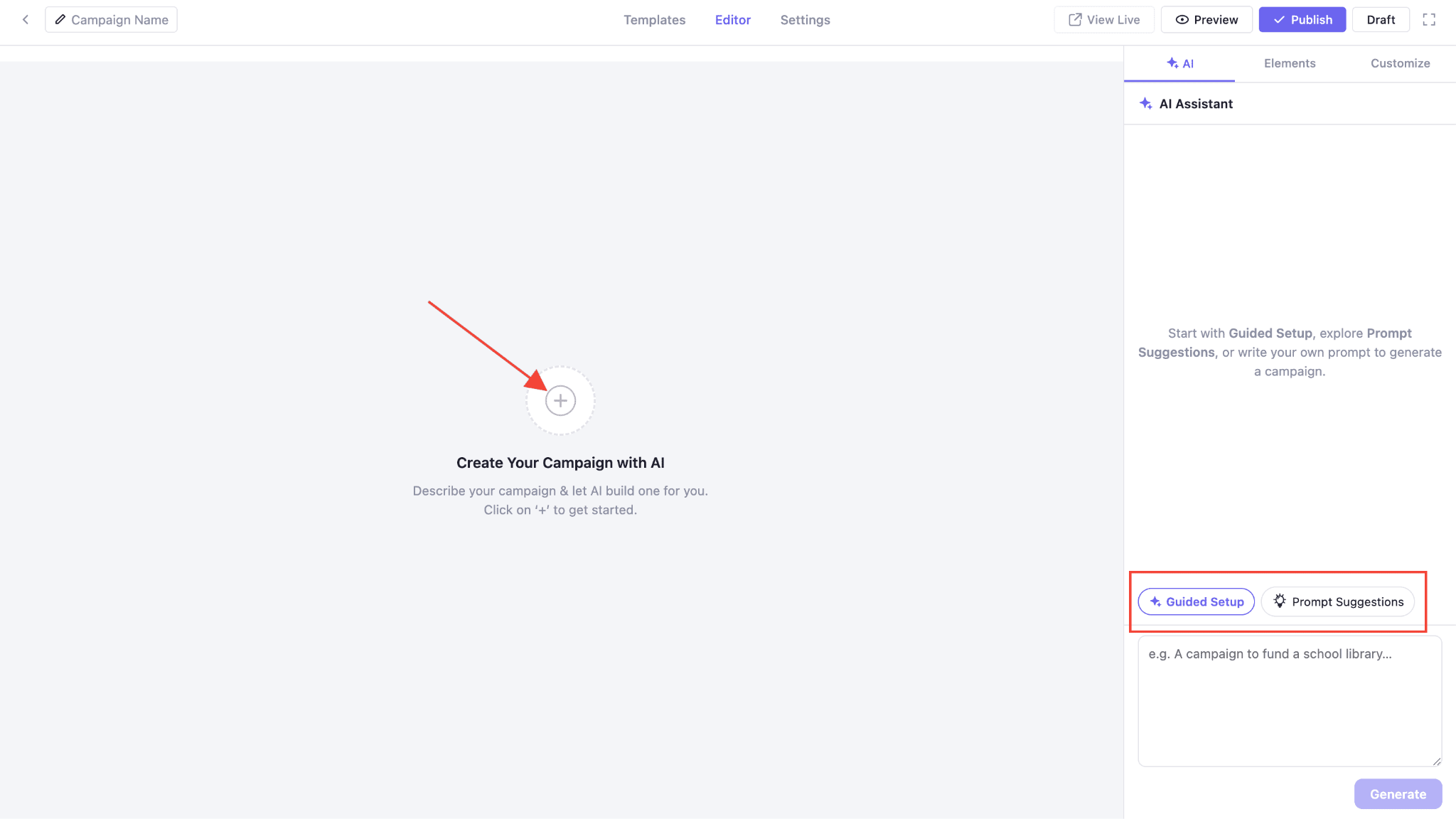This screenshot has width=1456, height=819.
Task: Go back using the left chevron arrow
Action: coord(26,20)
